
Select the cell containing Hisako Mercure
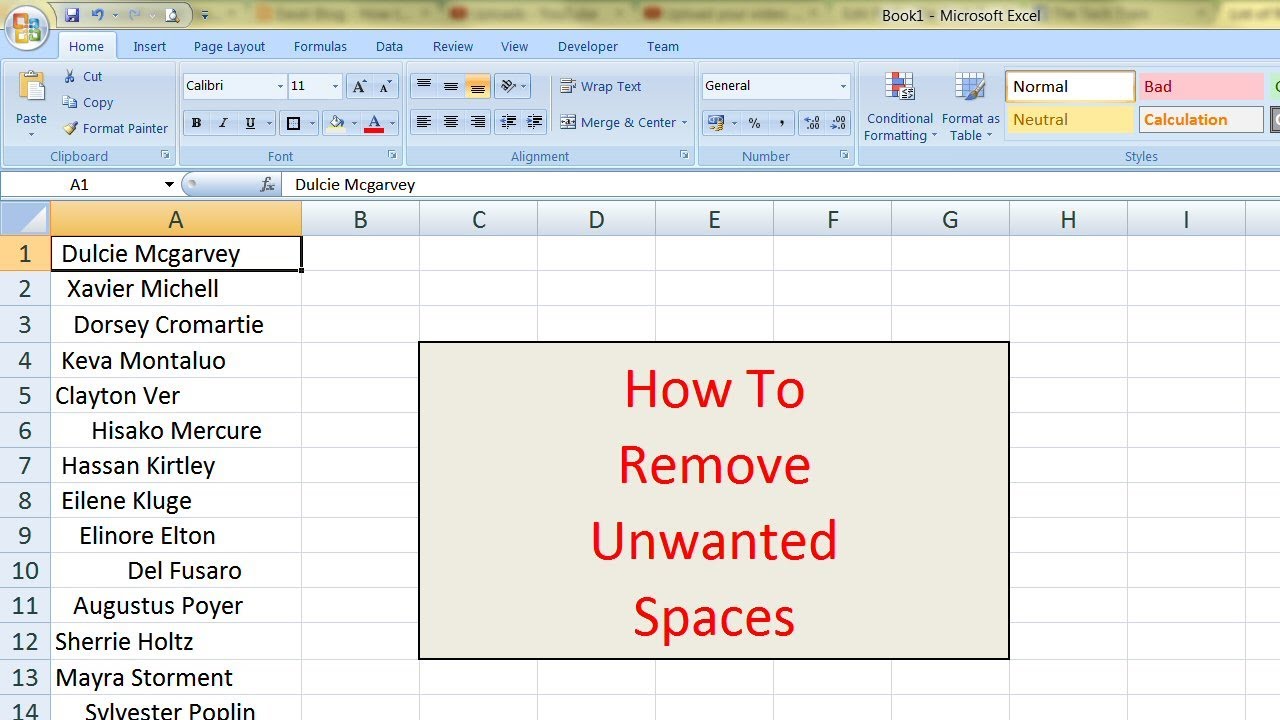click(176, 430)
